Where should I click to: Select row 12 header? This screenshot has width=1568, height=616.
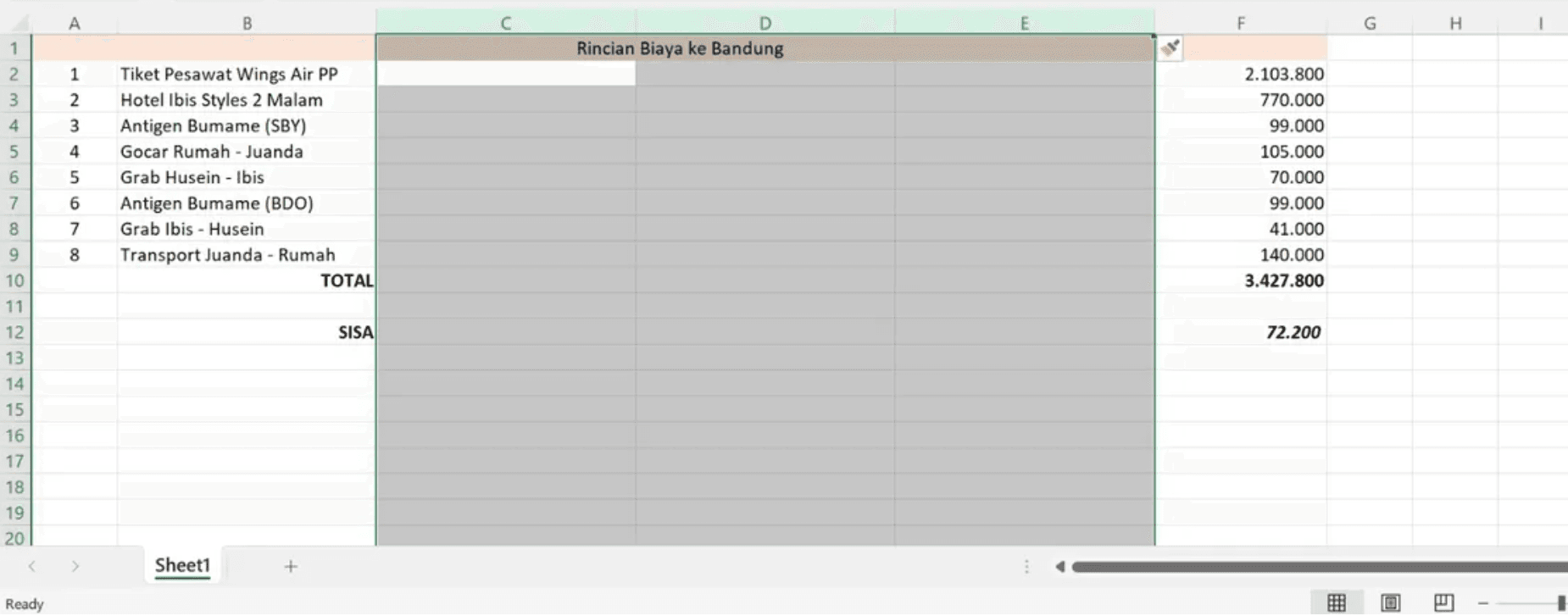[14, 332]
